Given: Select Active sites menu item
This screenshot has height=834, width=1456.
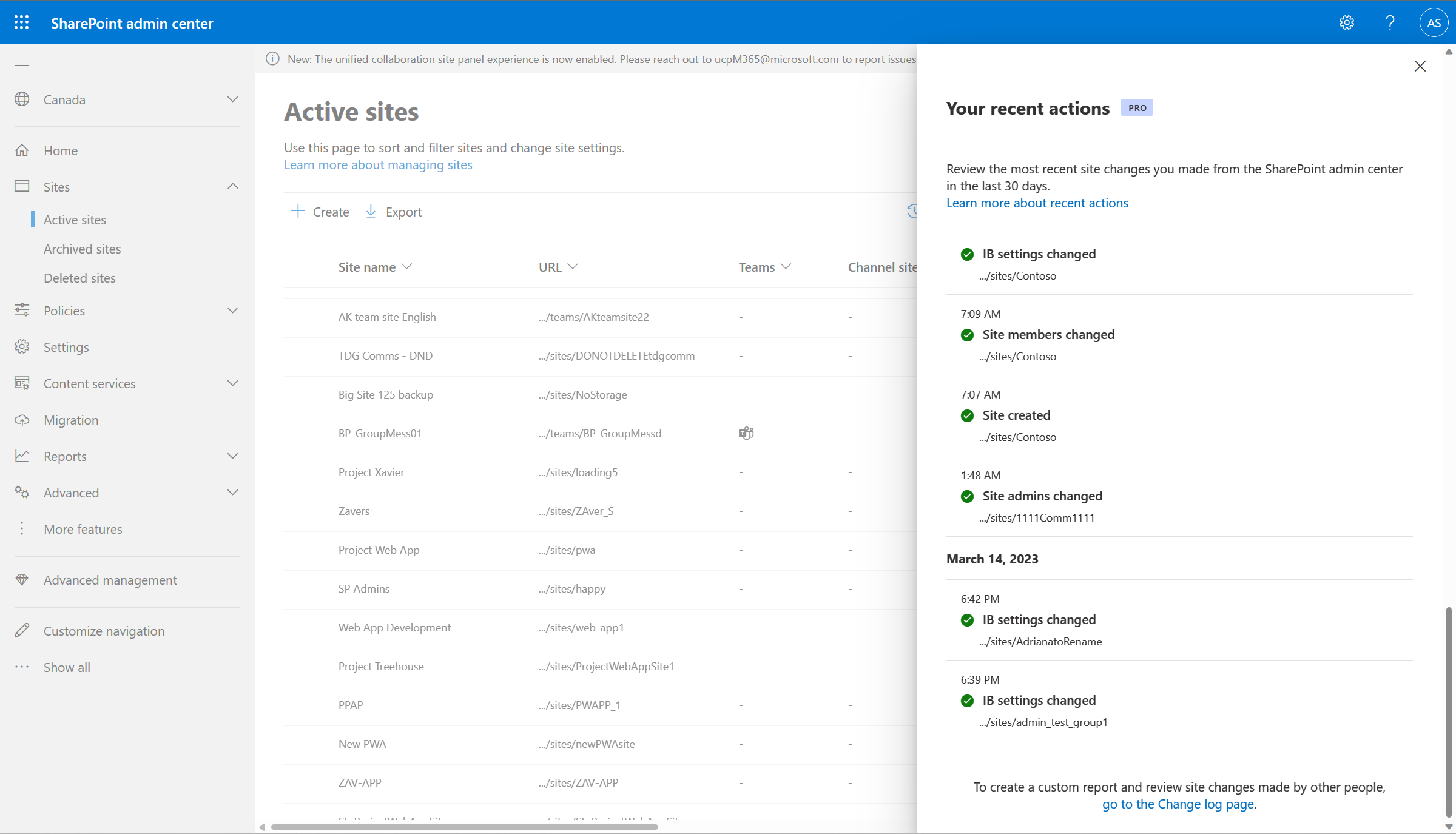Looking at the screenshot, I should click(x=75, y=218).
